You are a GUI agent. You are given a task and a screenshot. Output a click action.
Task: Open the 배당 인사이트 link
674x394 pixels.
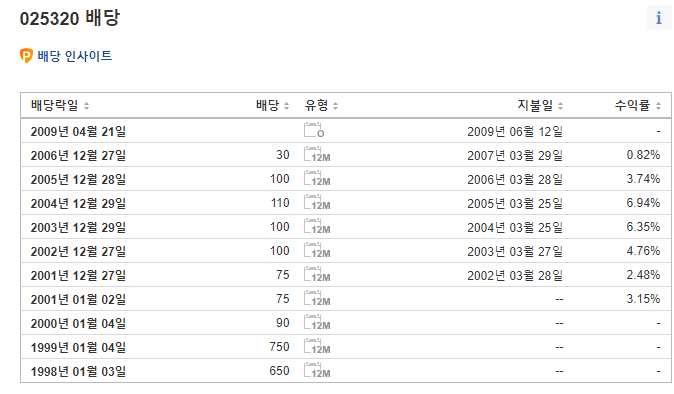(x=74, y=56)
